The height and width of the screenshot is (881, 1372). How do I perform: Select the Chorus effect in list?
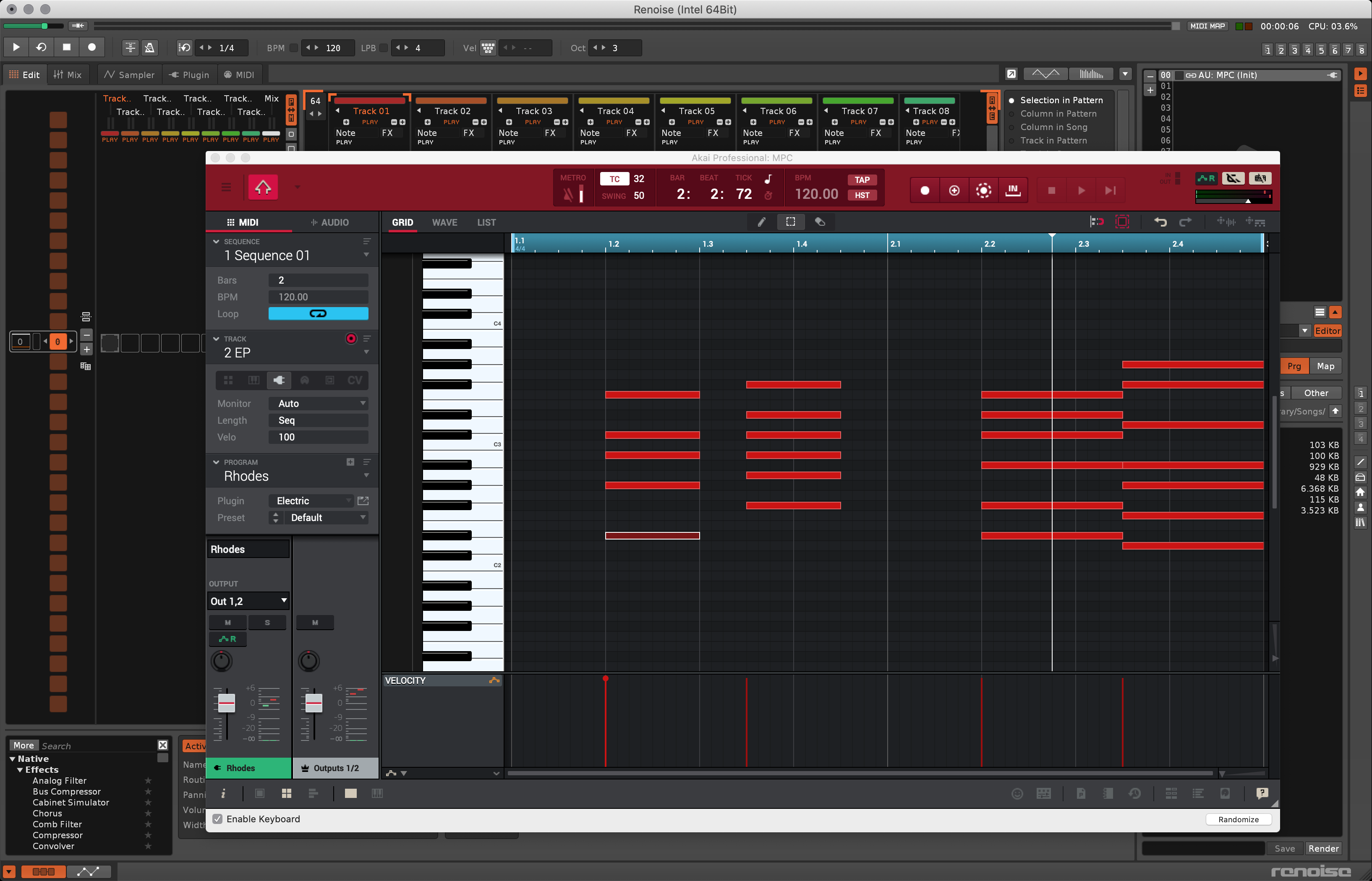tap(47, 813)
